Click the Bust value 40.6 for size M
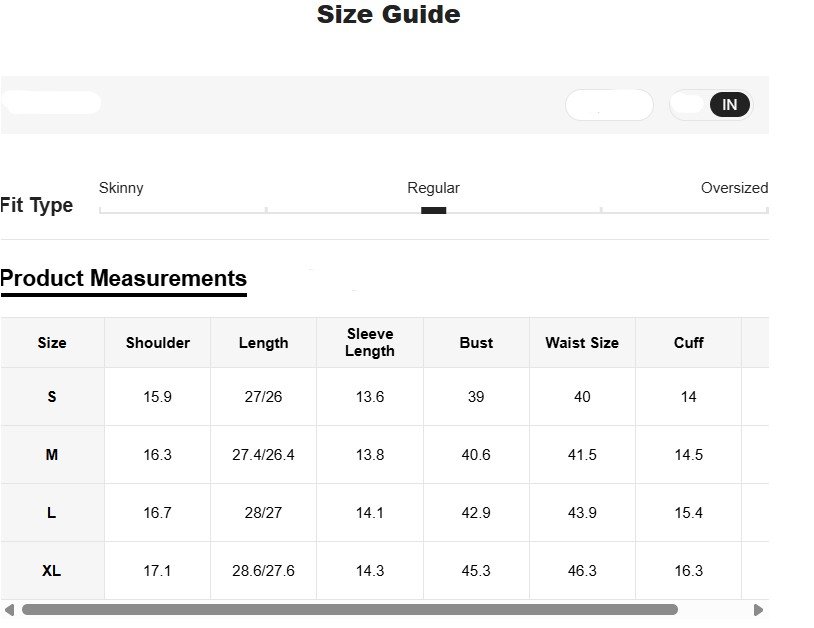 (476, 455)
